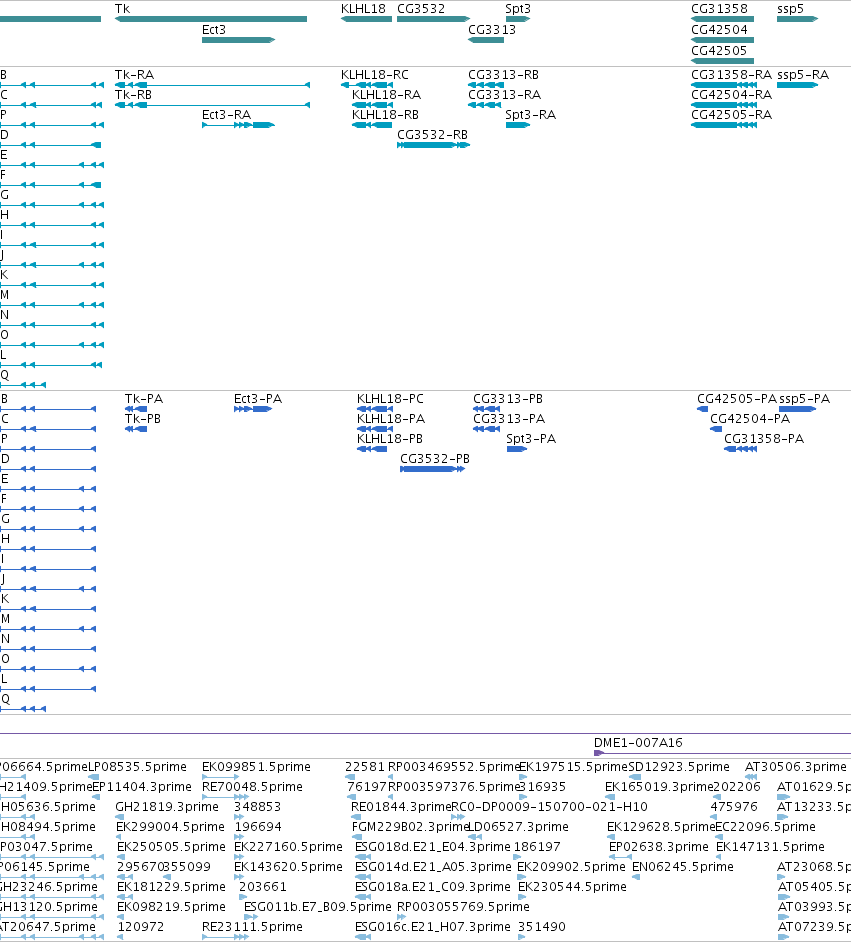Click the ssp5-PA protein feature
The image size is (851, 942).
pos(798,409)
